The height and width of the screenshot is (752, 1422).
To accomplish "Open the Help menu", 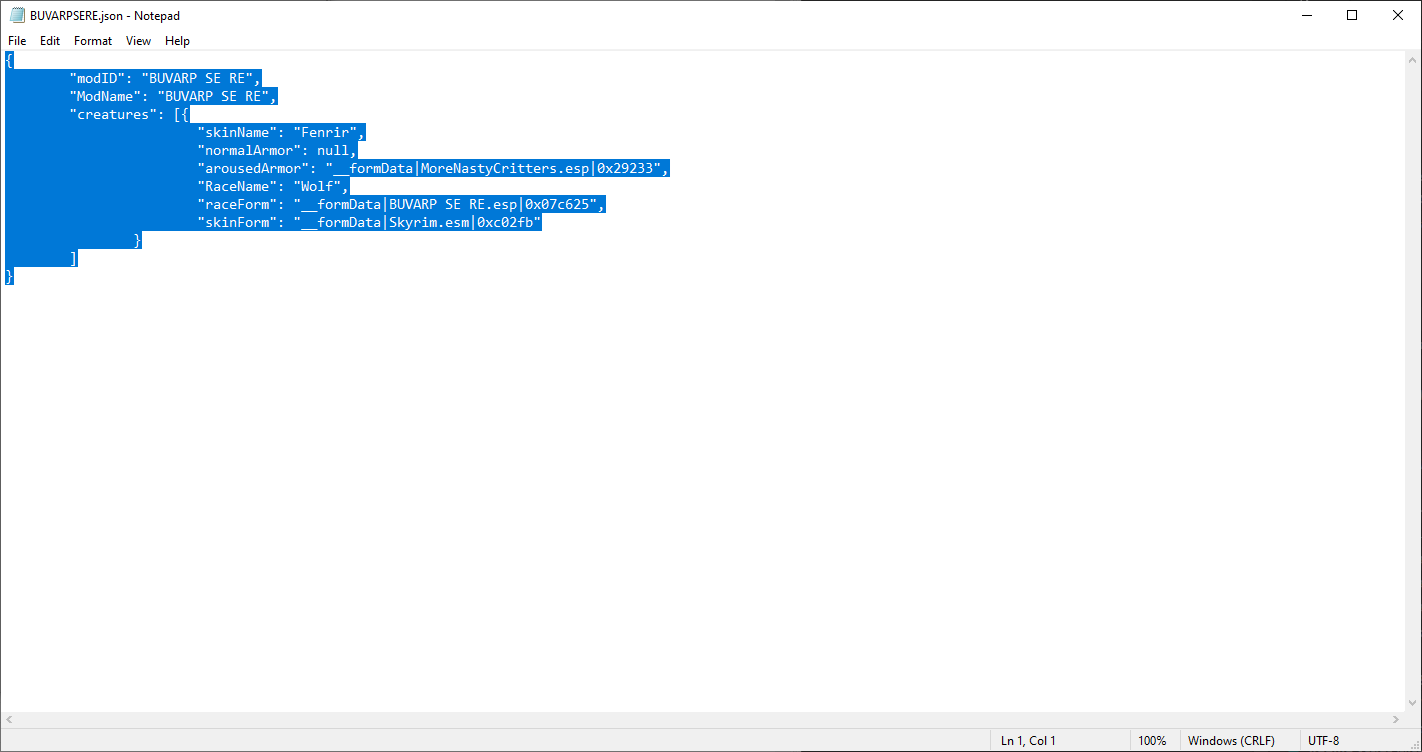I will (x=177, y=41).
